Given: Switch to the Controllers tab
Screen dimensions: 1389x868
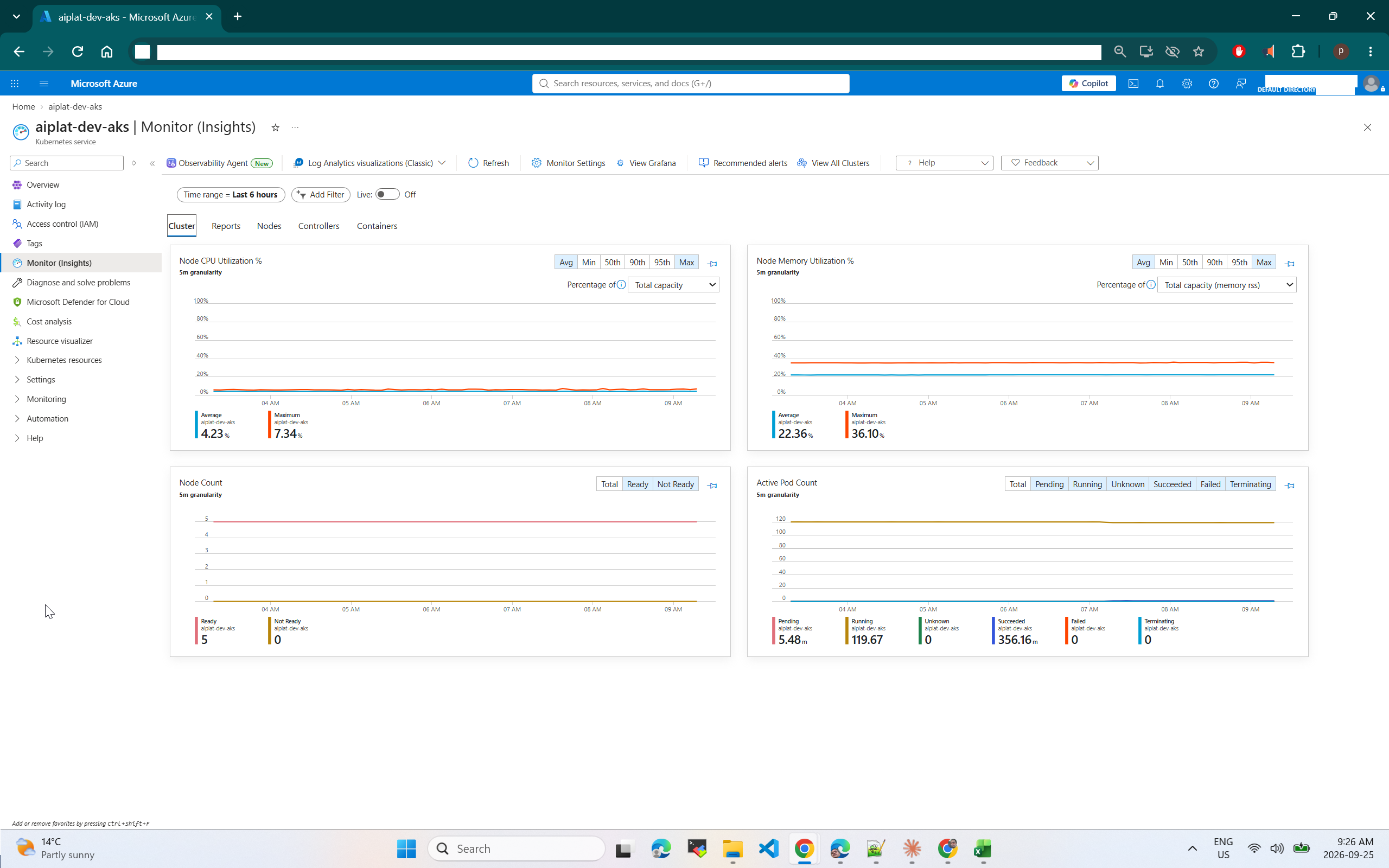Looking at the screenshot, I should coord(318,226).
